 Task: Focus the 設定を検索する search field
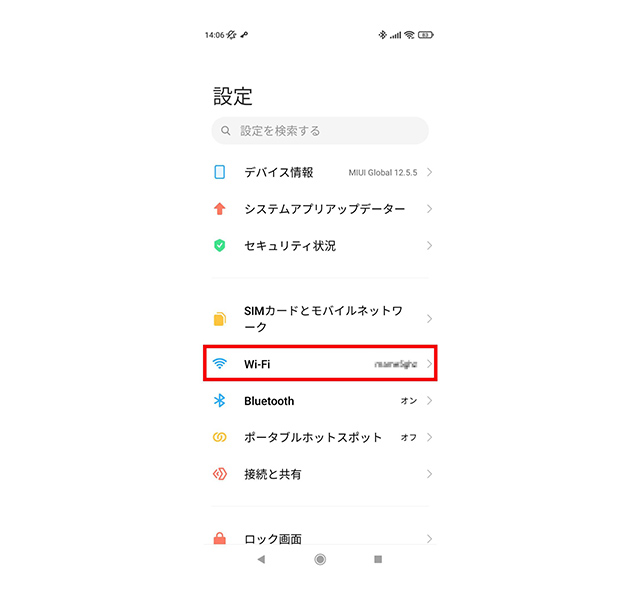coord(320,131)
